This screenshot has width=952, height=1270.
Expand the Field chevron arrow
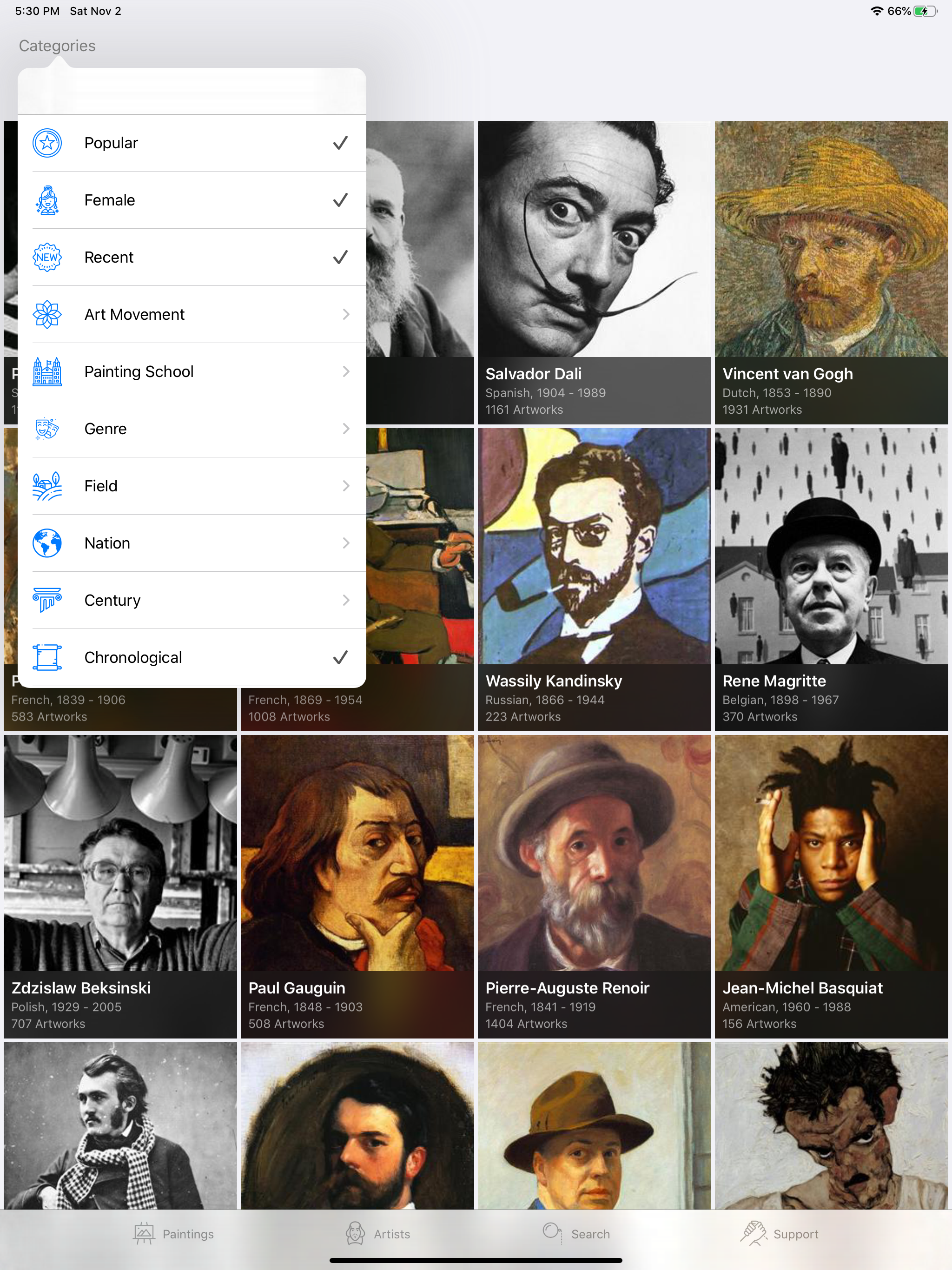346,486
